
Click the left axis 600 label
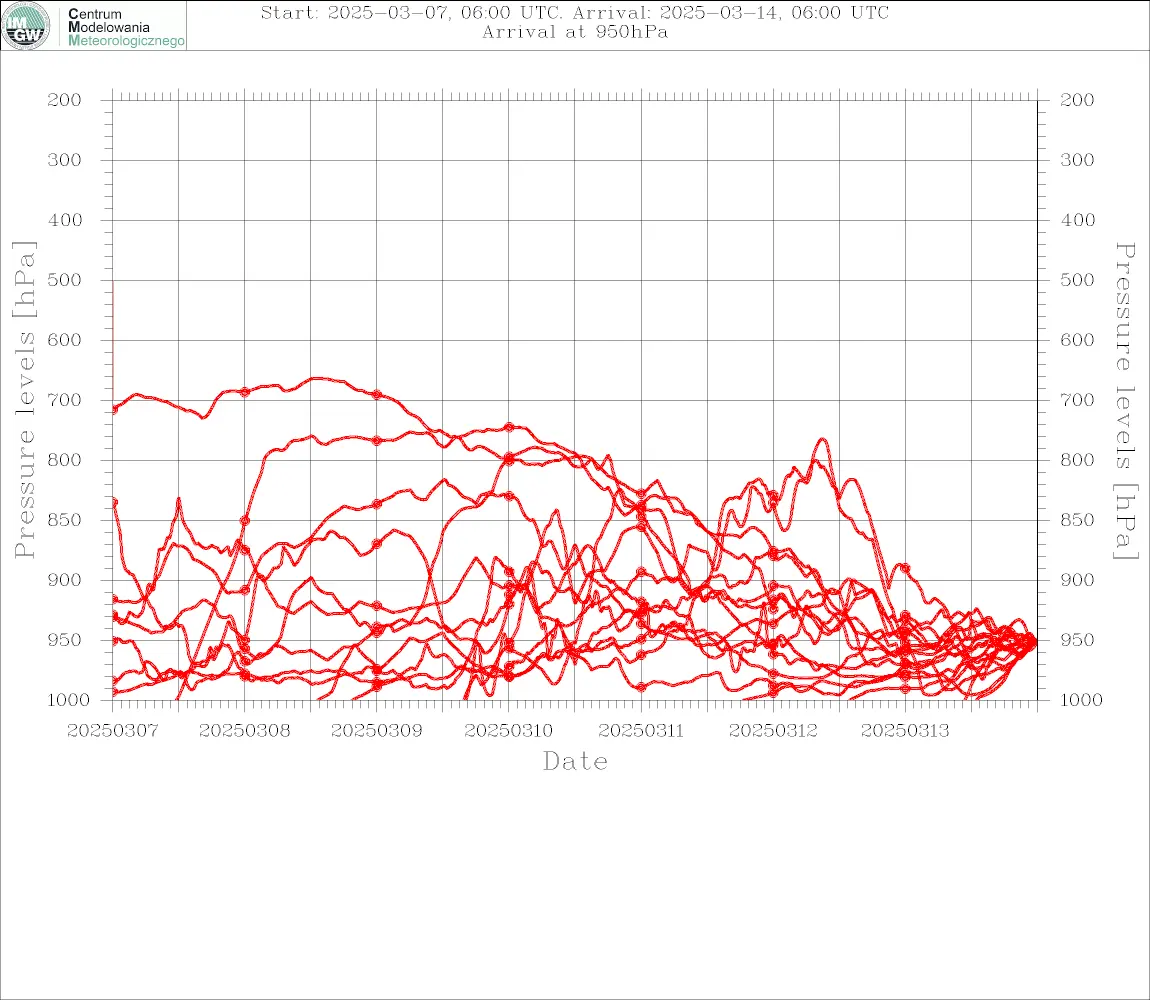pyautogui.click(x=65, y=340)
